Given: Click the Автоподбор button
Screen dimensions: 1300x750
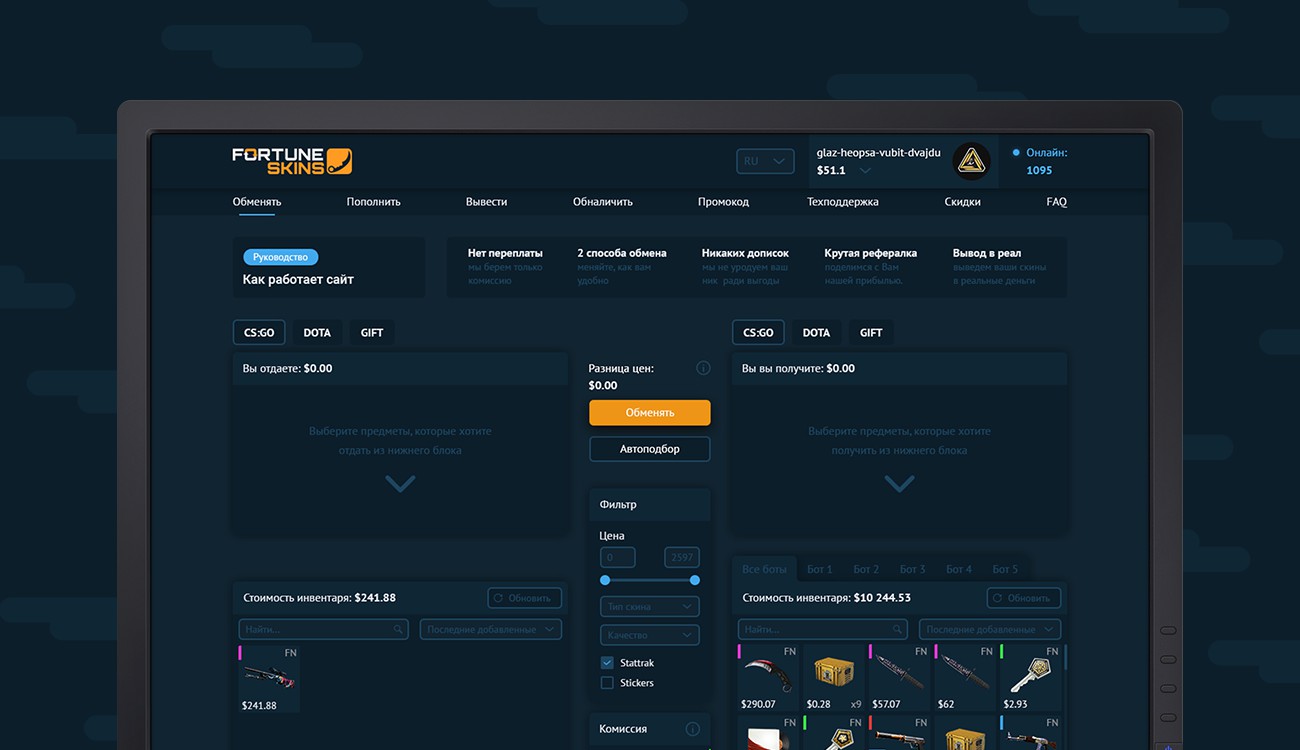Looking at the screenshot, I should pos(650,449).
